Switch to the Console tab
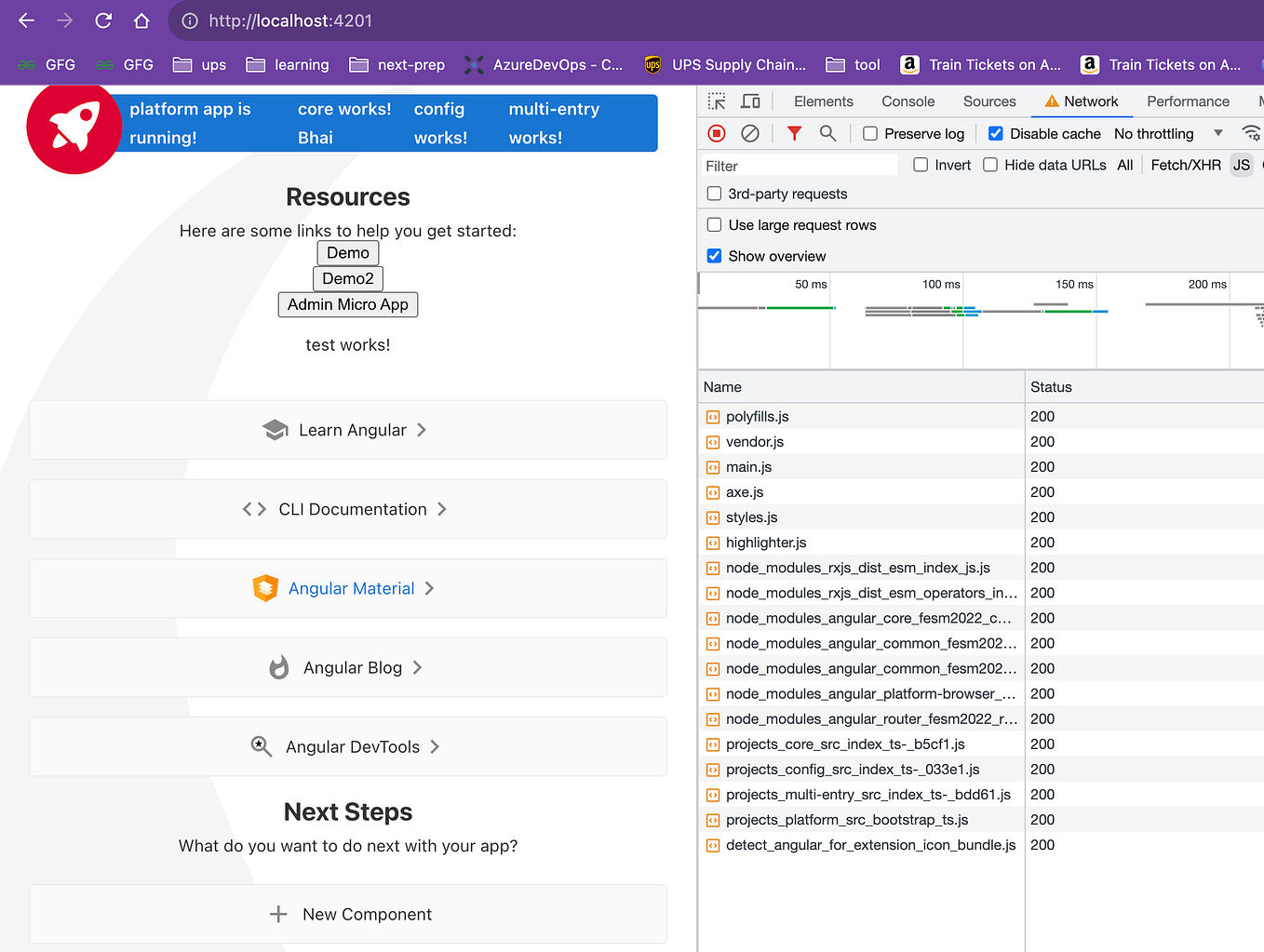Screen dimensions: 1264x952 908,101
